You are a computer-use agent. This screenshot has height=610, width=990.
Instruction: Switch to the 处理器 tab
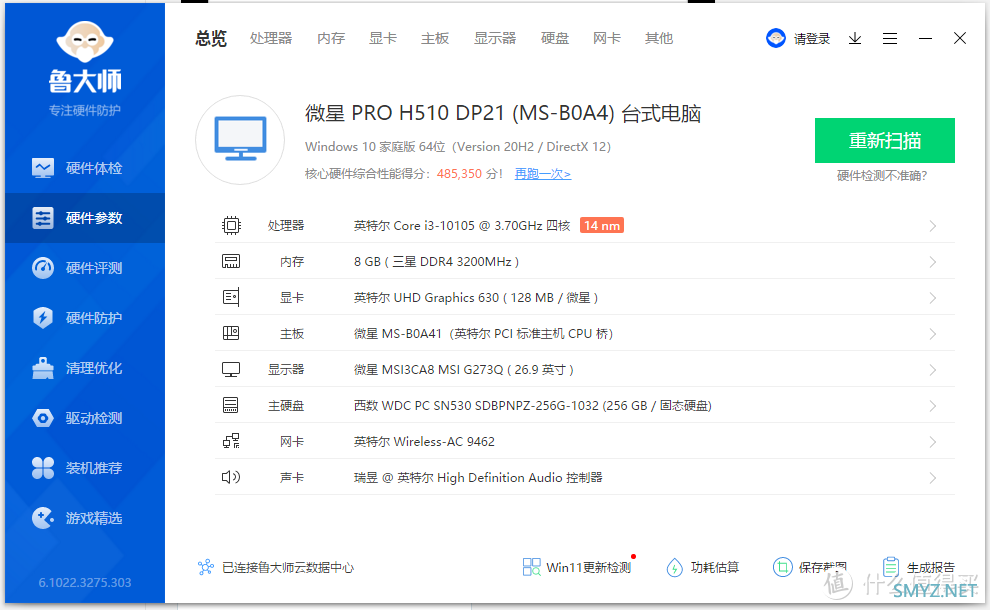tap(271, 39)
